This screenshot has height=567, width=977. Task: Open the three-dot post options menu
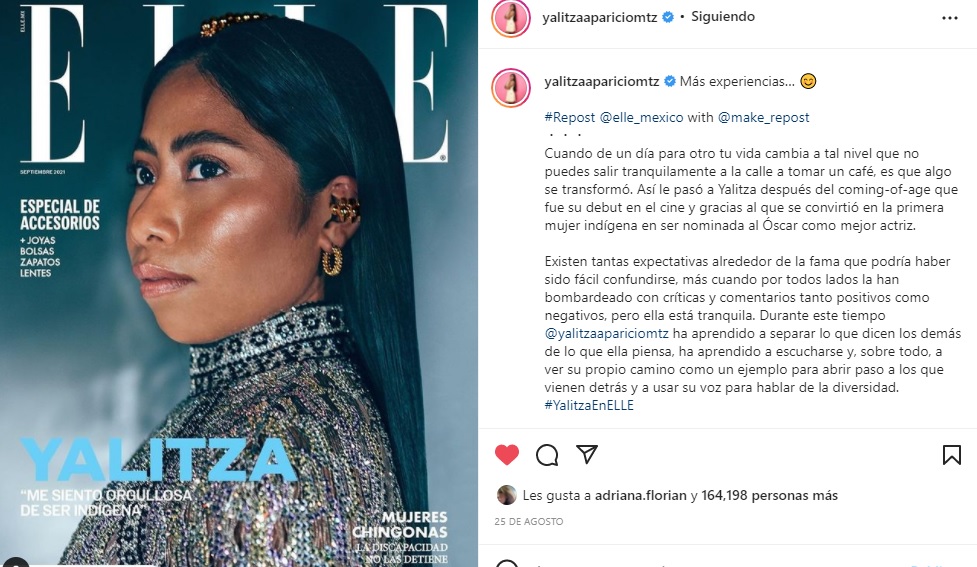[950, 18]
